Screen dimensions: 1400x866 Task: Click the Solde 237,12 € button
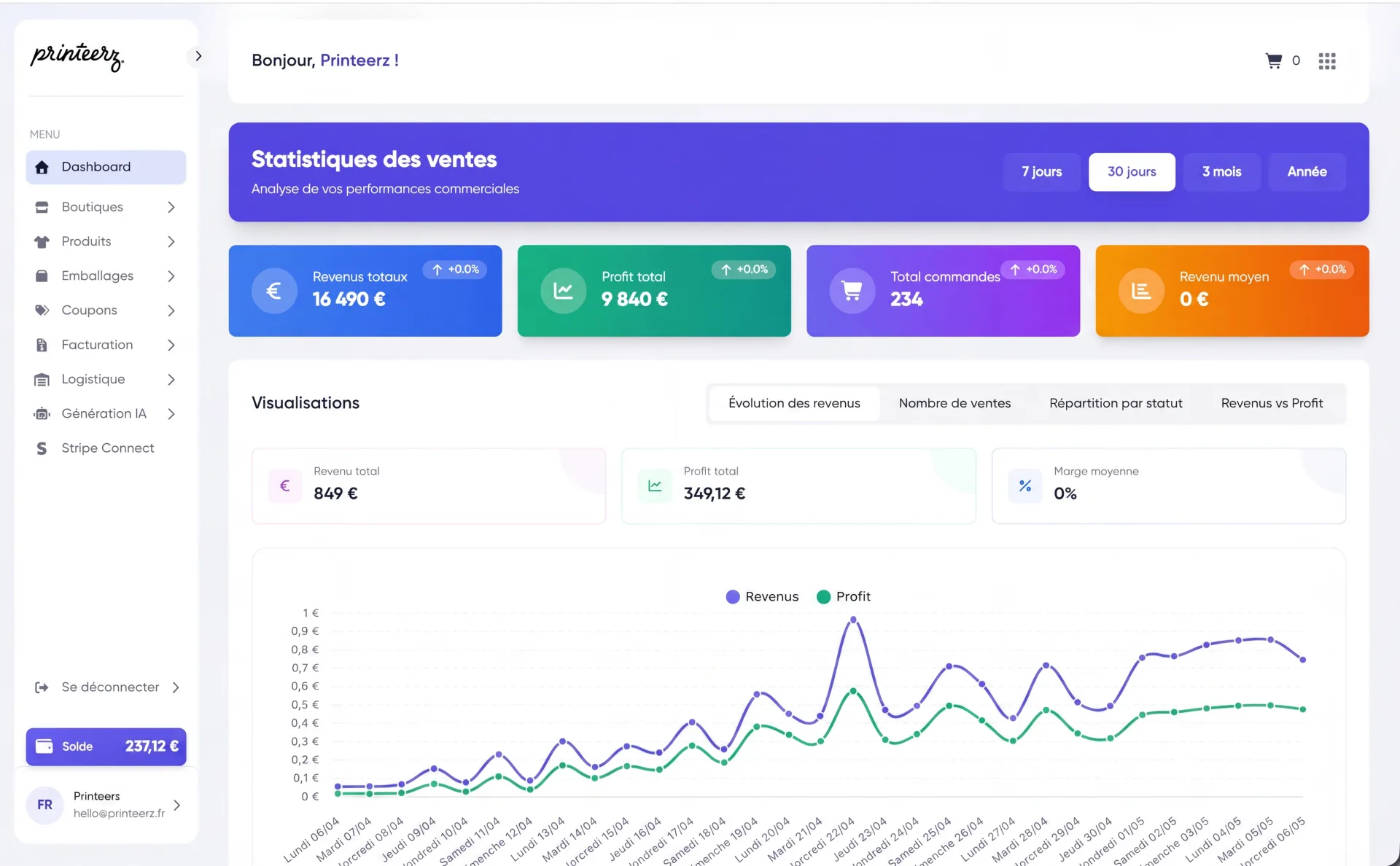coord(106,746)
